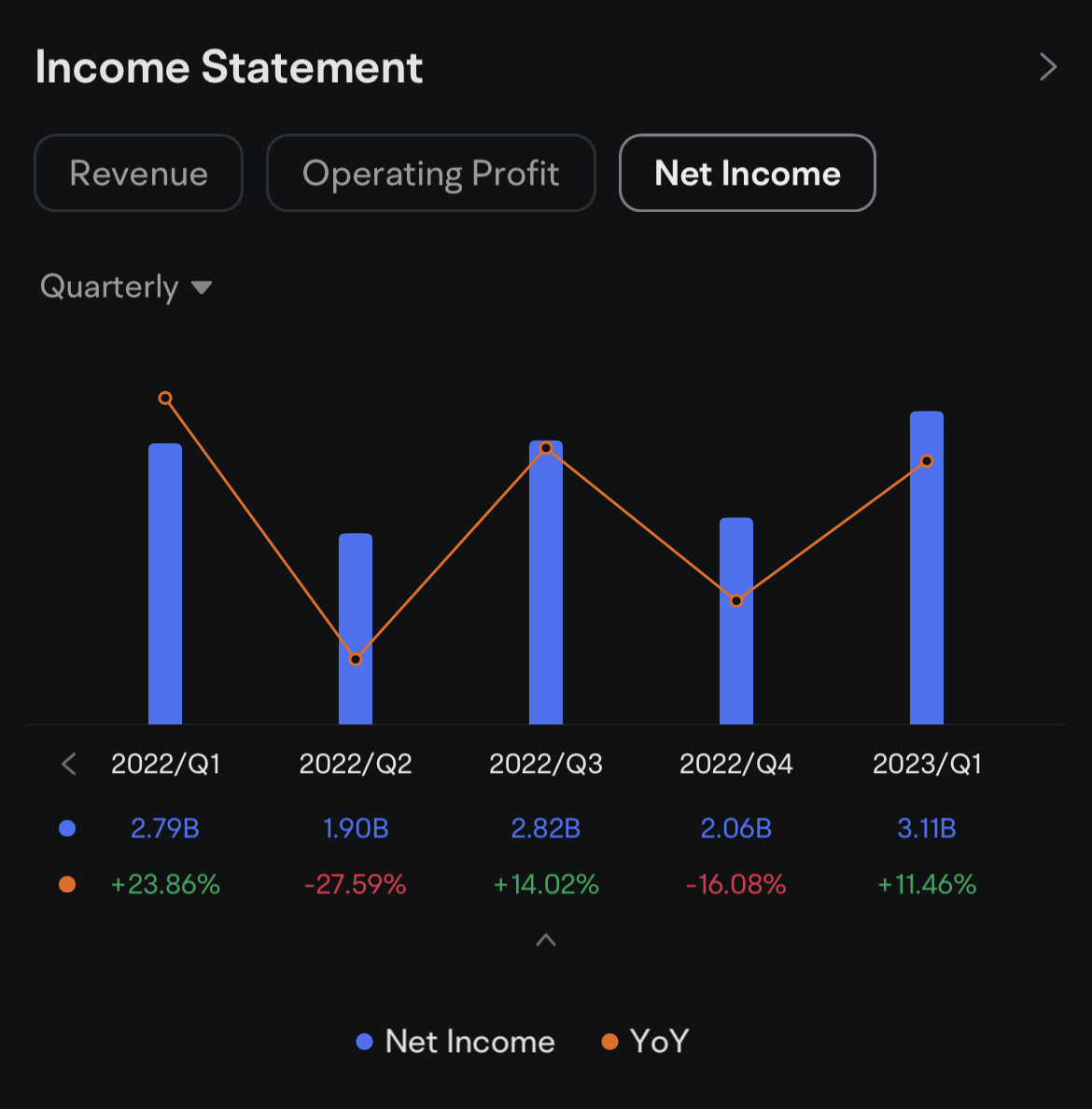The height and width of the screenshot is (1109, 1092).
Task: Select the 2022/Q3 quarter label
Action: pyautogui.click(x=546, y=765)
